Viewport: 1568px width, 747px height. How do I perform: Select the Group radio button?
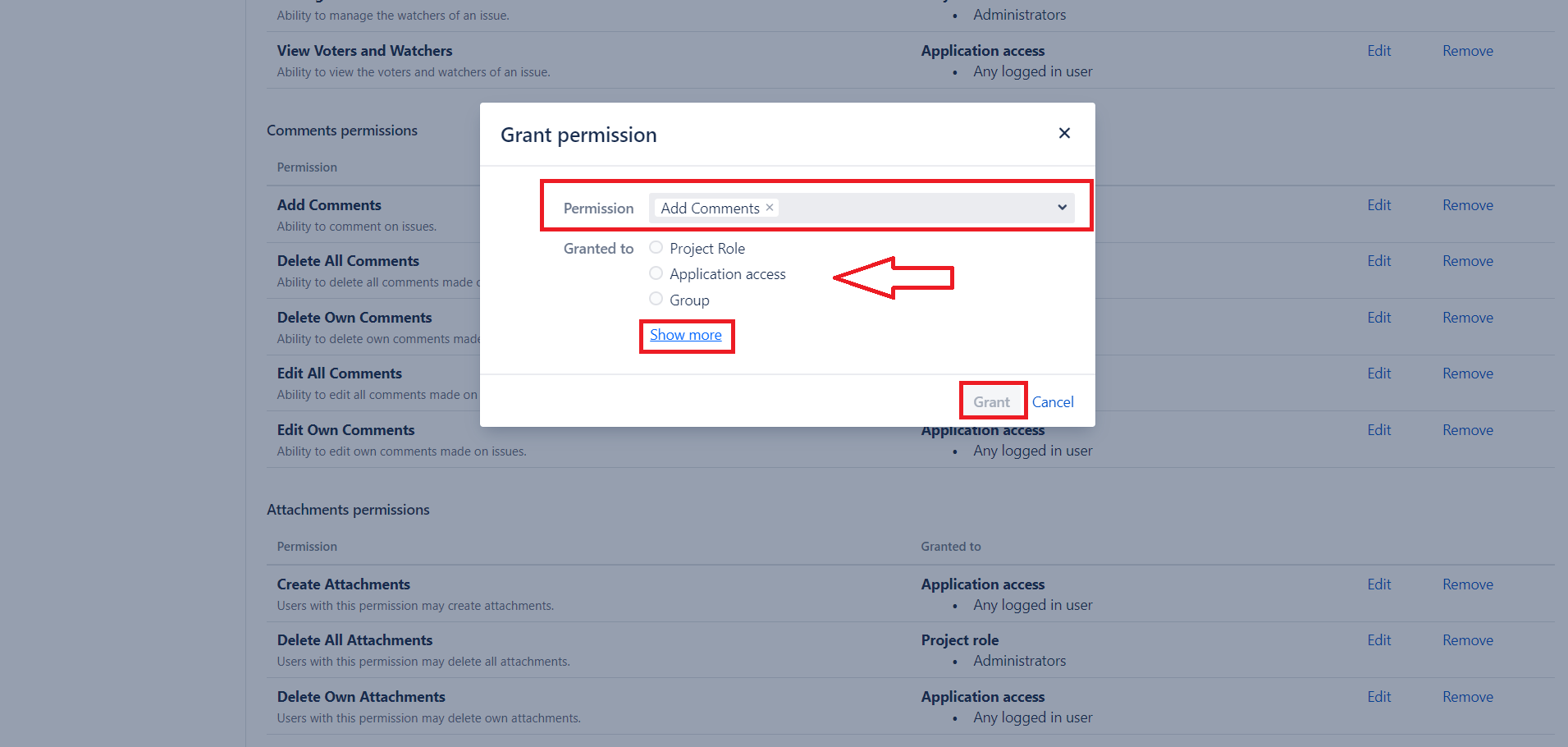tap(656, 299)
